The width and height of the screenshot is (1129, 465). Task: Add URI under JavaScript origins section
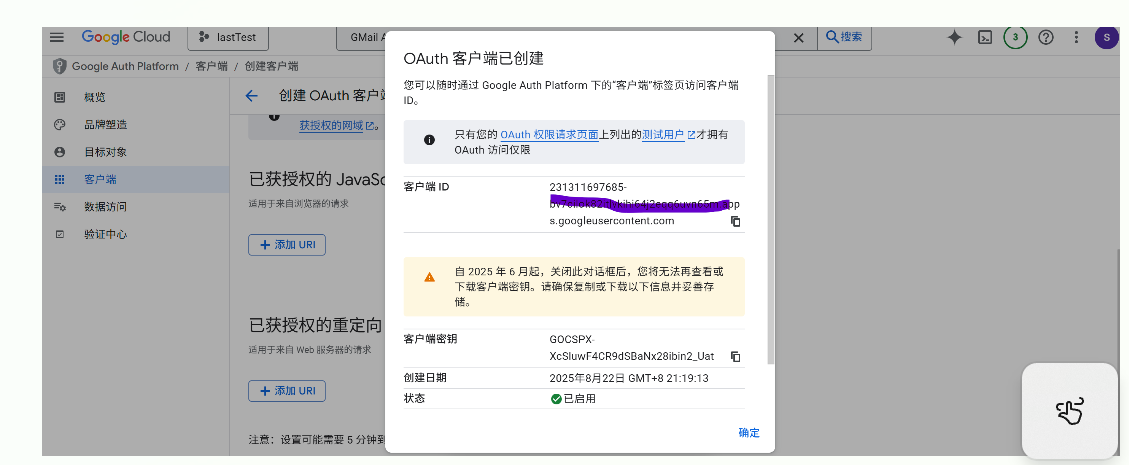[287, 245]
